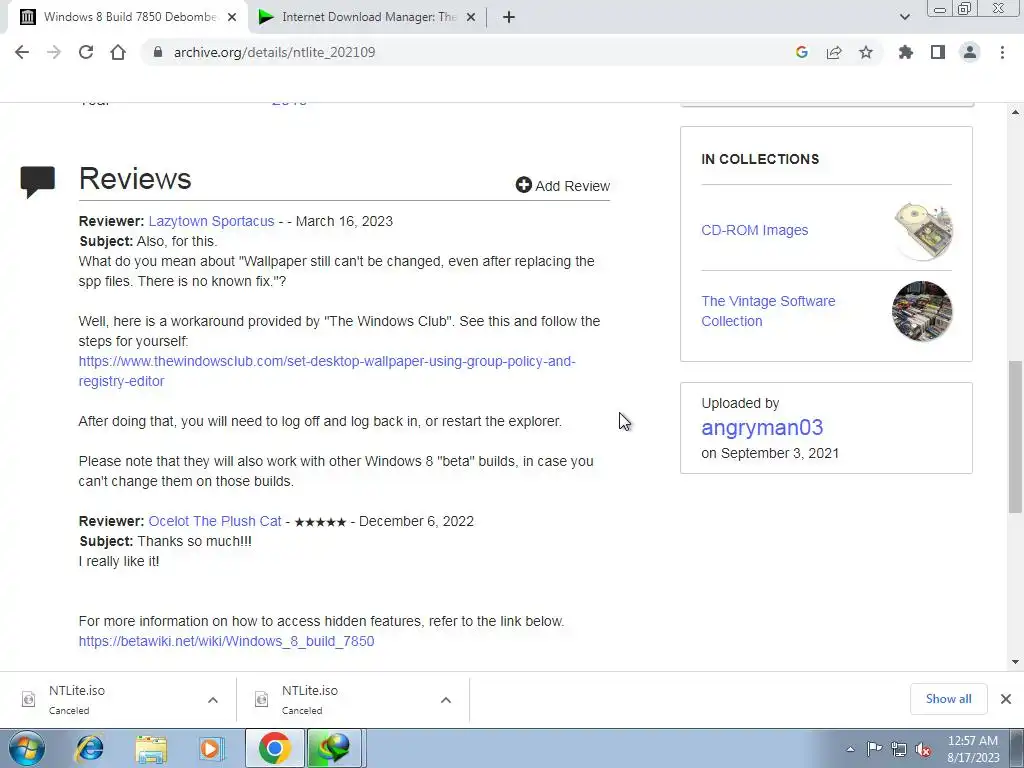Viewport: 1024px width, 768px height.
Task: Open Internet Download Manager from taskbar
Action: tap(334, 748)
